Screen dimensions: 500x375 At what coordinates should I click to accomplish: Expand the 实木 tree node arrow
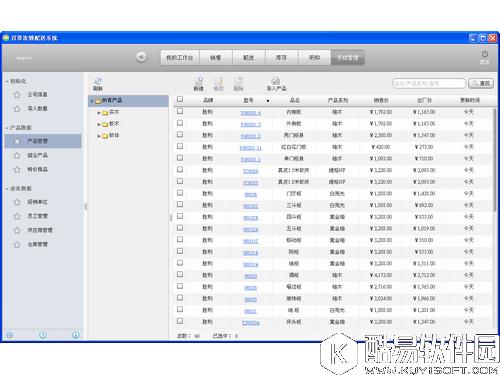pyautogui.click(x=99, y=113)
